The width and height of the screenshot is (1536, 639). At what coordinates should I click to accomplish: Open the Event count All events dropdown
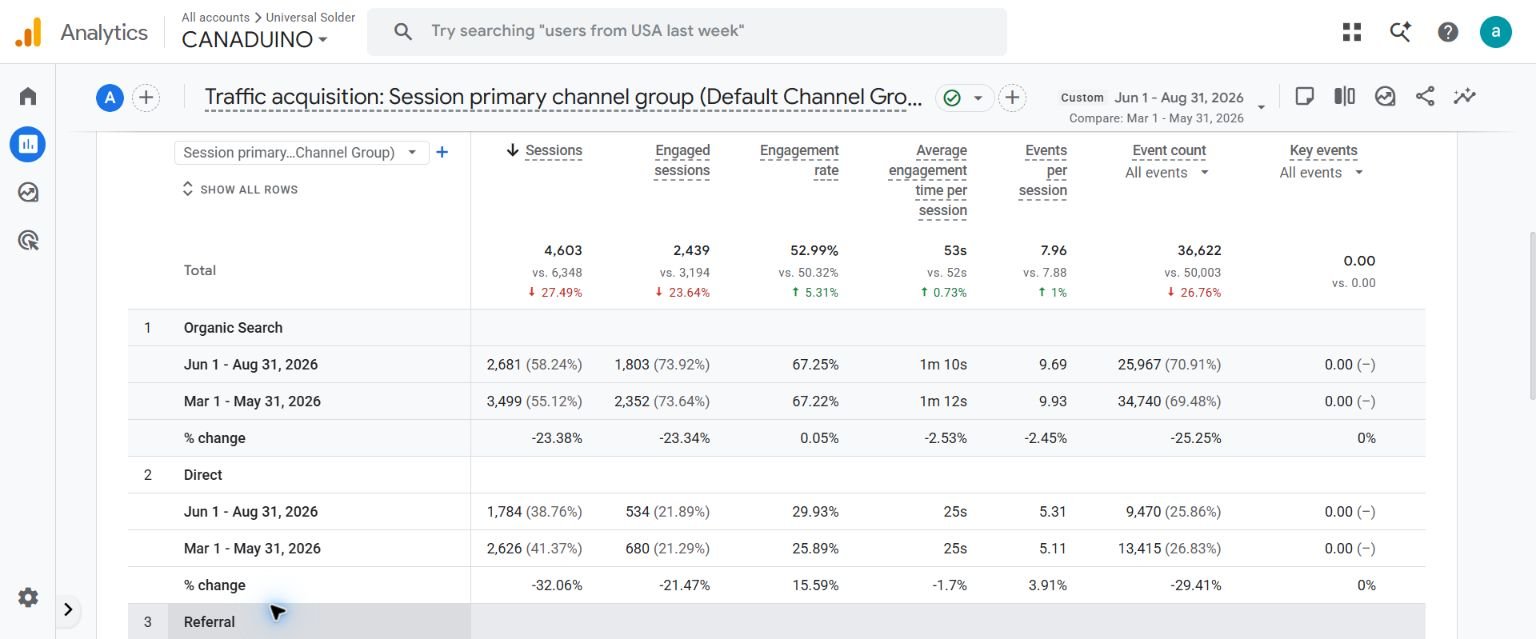click(1167, 173)
